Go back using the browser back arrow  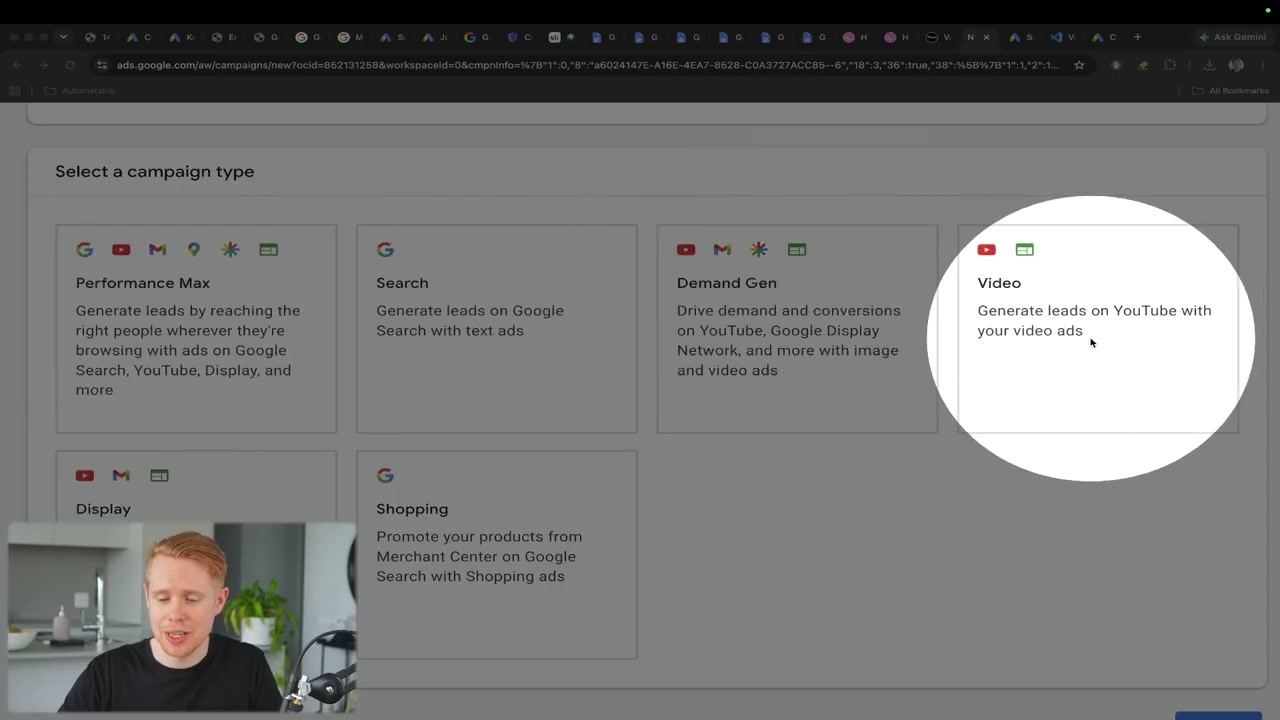[x=17, y=65]
